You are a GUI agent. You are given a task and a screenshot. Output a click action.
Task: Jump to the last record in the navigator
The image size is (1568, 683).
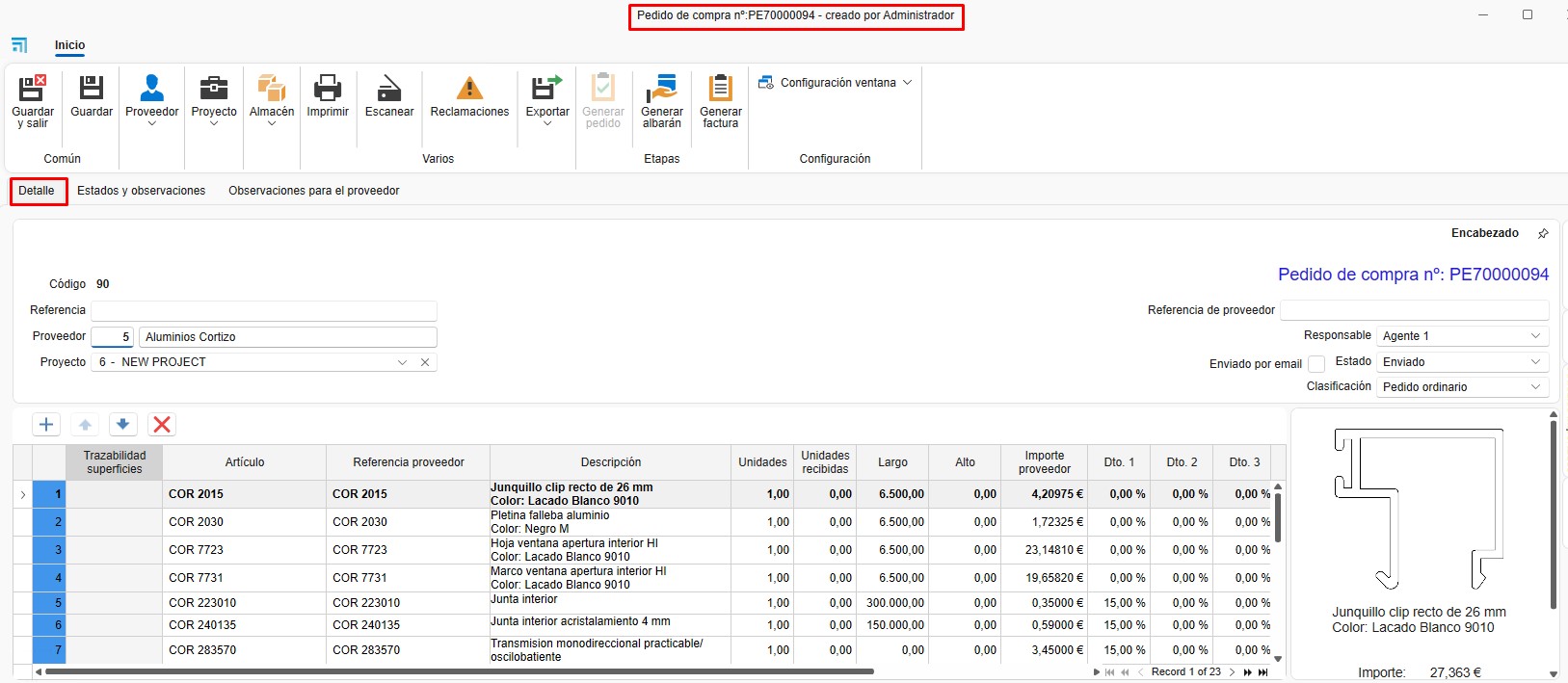click(1263, 672)
